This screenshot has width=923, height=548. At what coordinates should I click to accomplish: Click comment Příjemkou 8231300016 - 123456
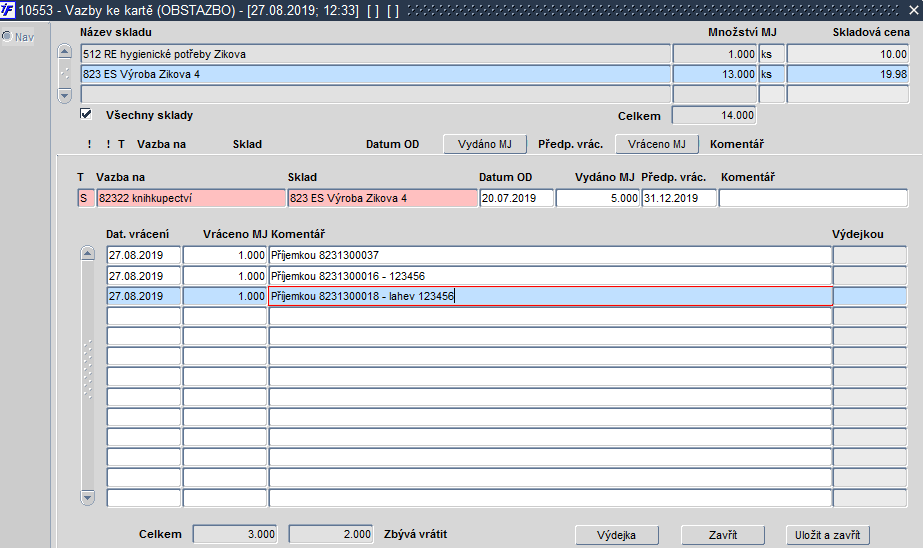point(550,276)
